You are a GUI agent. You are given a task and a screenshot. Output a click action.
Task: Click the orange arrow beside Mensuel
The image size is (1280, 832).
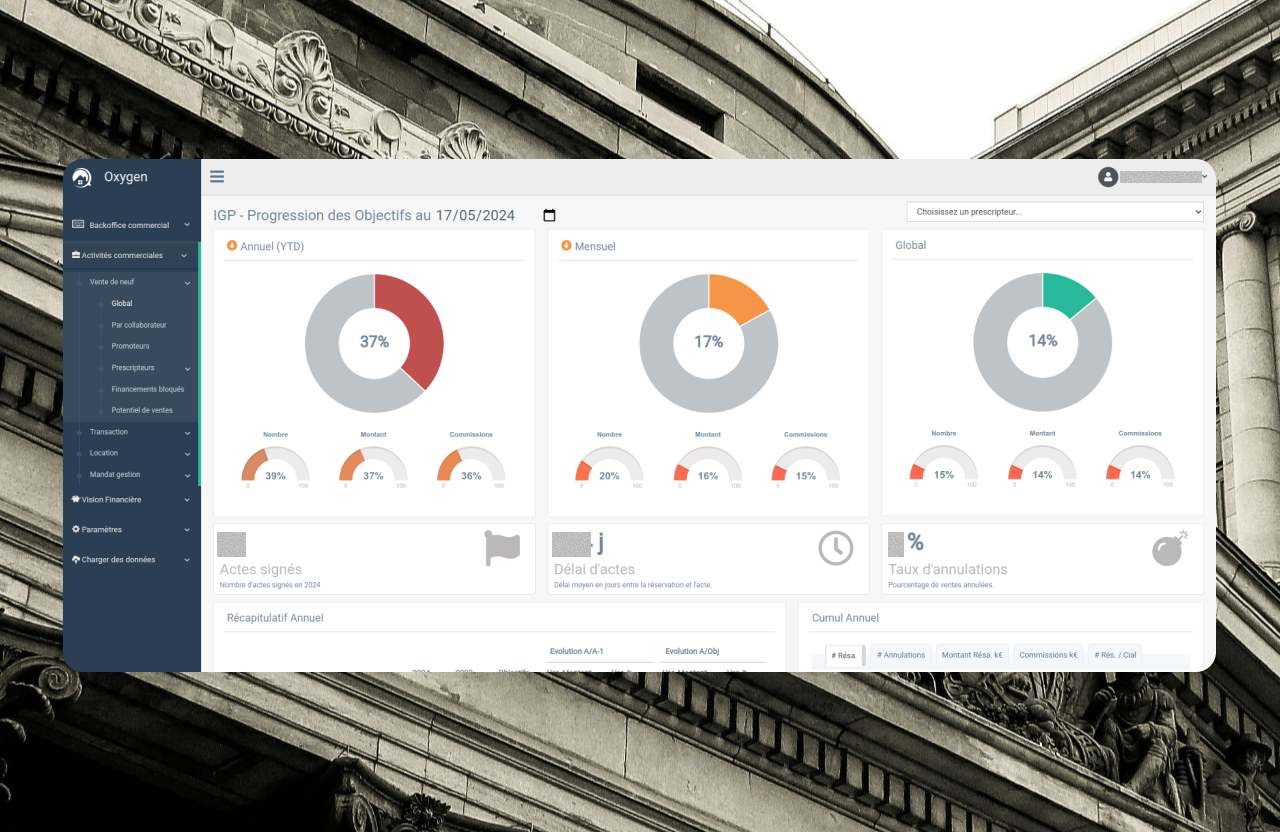pyautogui.click(x=566, y=245)
